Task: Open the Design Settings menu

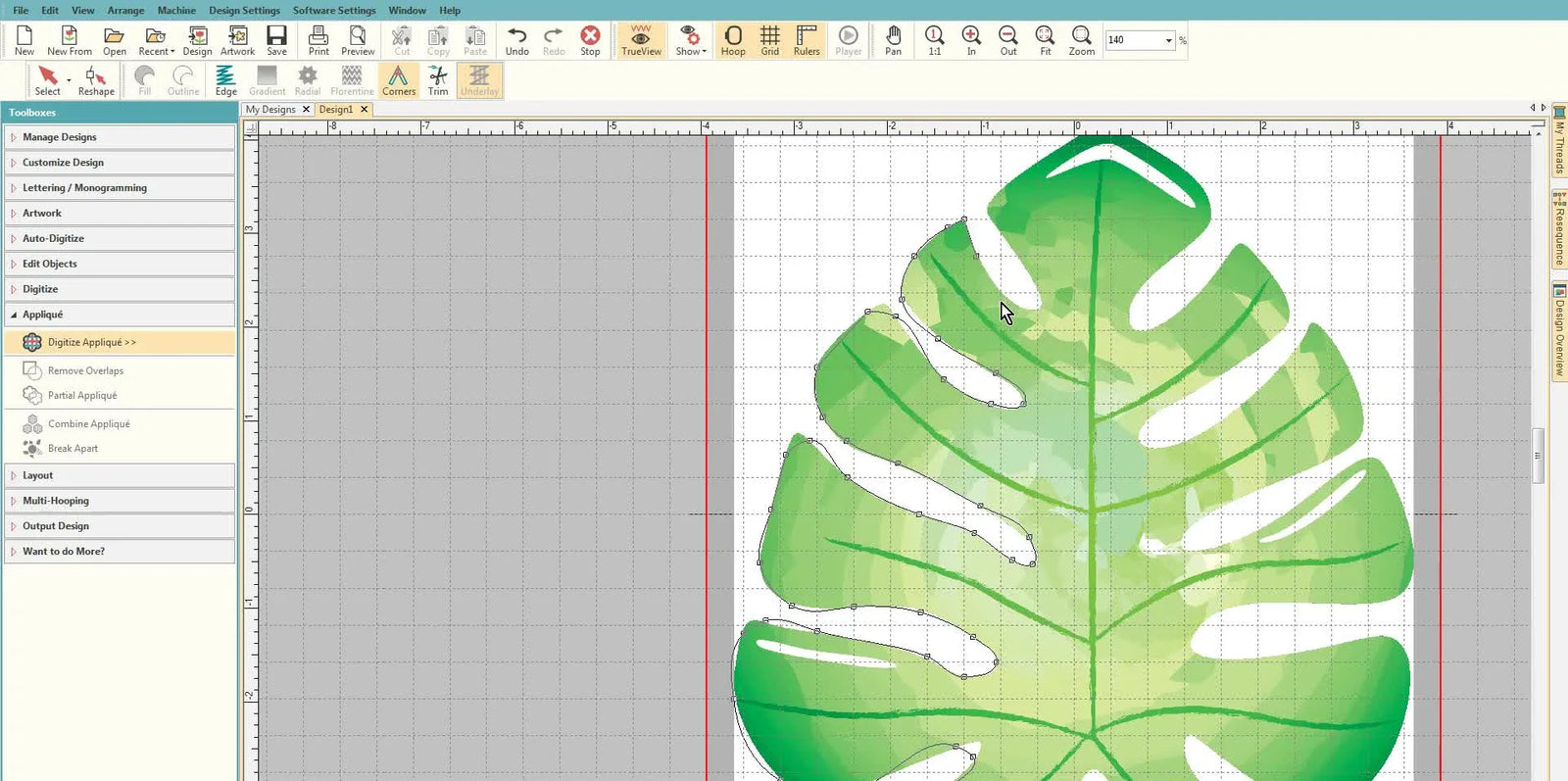Action: pyautogui.click(x=244, y=10)
